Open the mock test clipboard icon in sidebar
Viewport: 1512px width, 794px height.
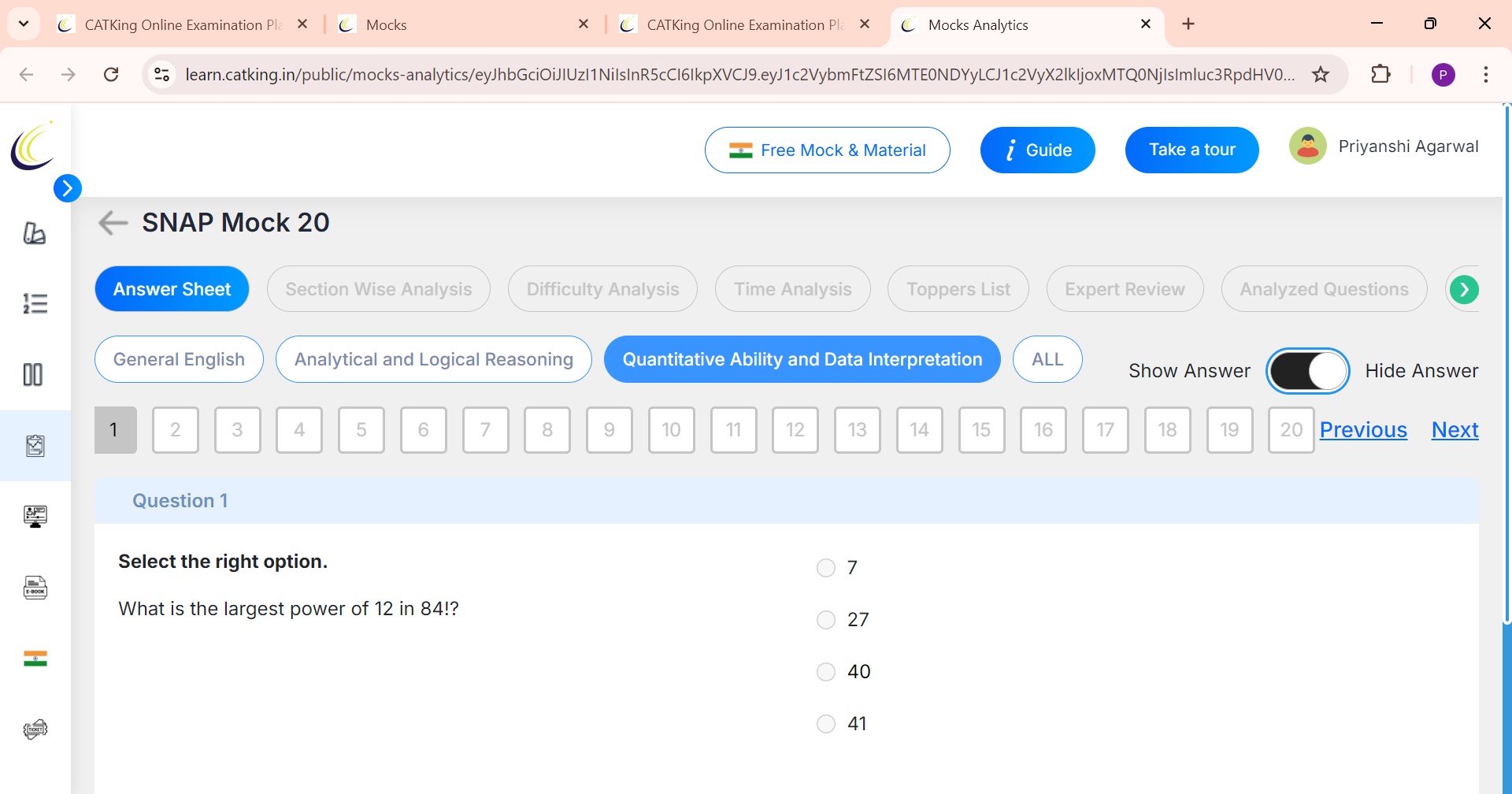tap(35, 446)
